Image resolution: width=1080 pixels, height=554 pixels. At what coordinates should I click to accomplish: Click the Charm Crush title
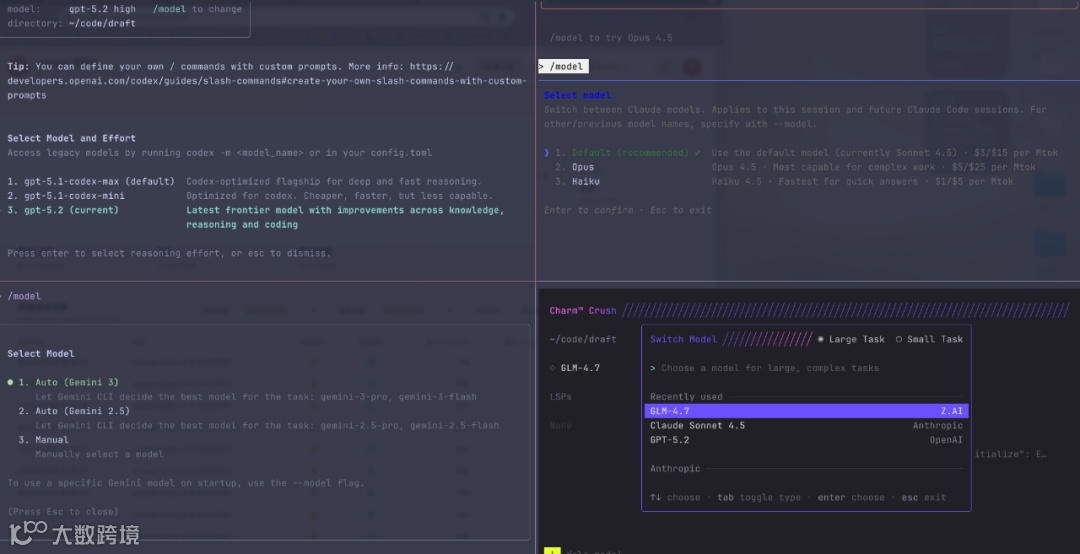click(x=583, y=311)
